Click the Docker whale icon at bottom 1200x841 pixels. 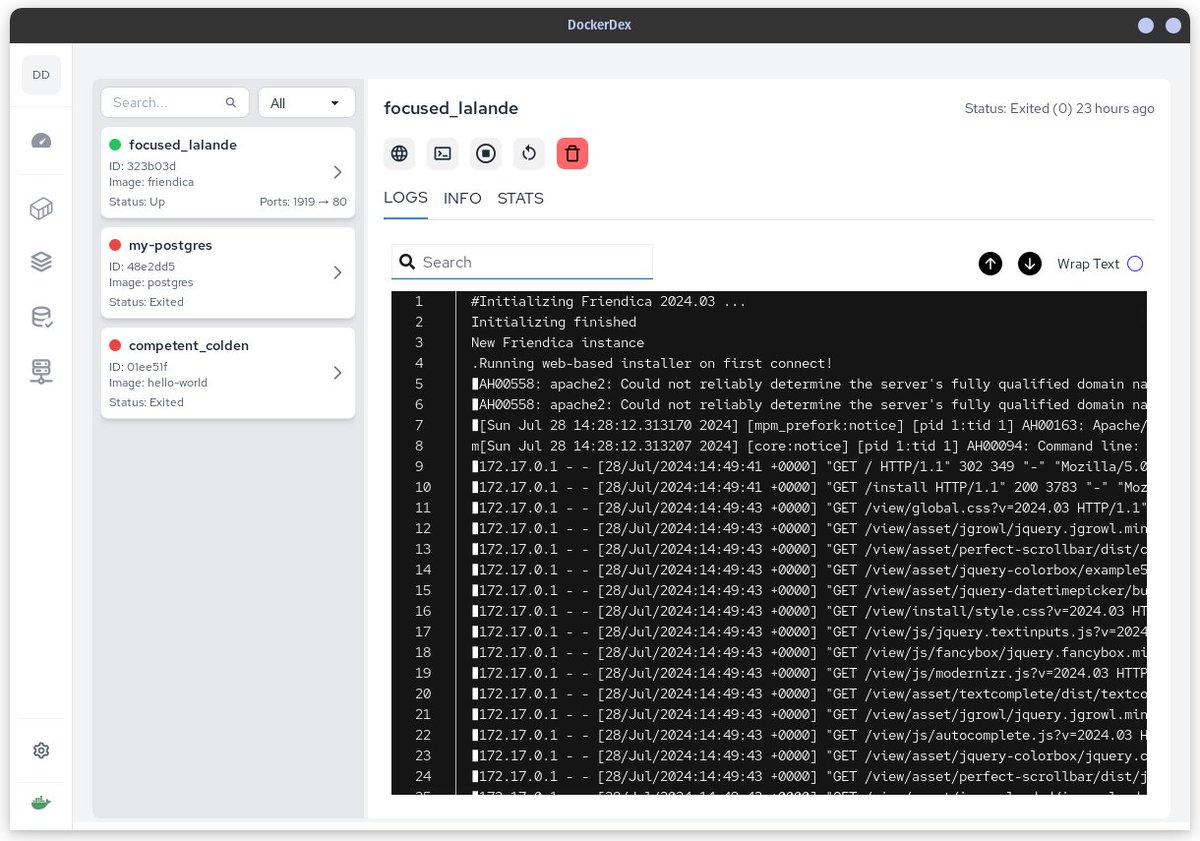41,801
